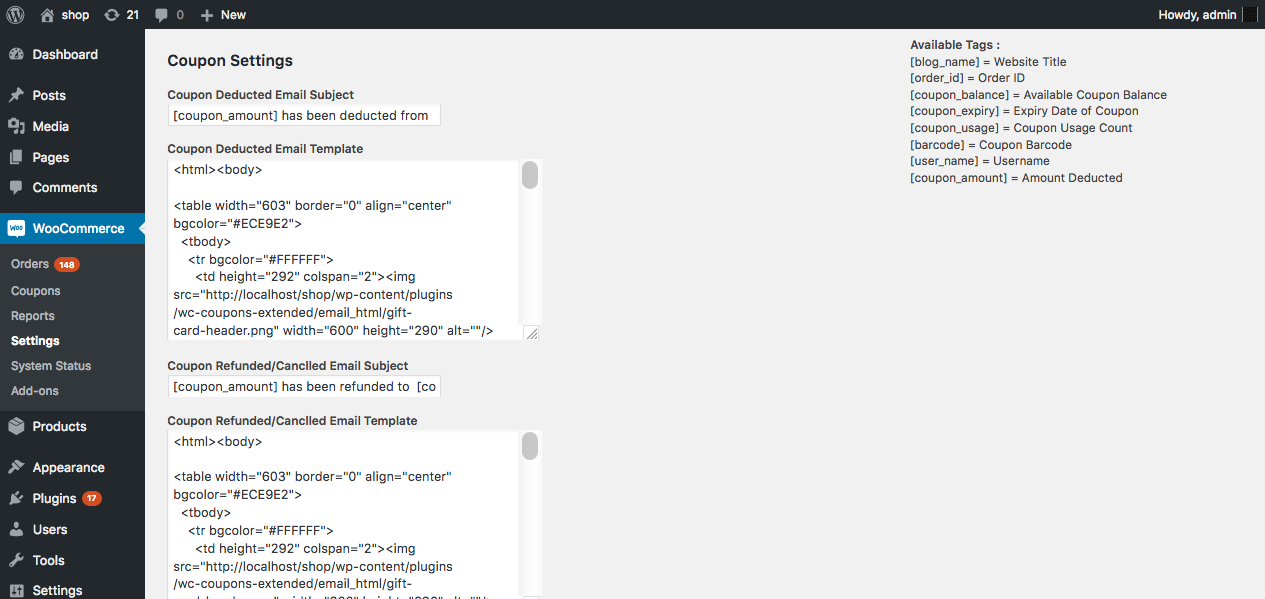This screenshot has width=1265, height=599.
Task: Open WooCommerce Orders submenu item
Action: 30,264
